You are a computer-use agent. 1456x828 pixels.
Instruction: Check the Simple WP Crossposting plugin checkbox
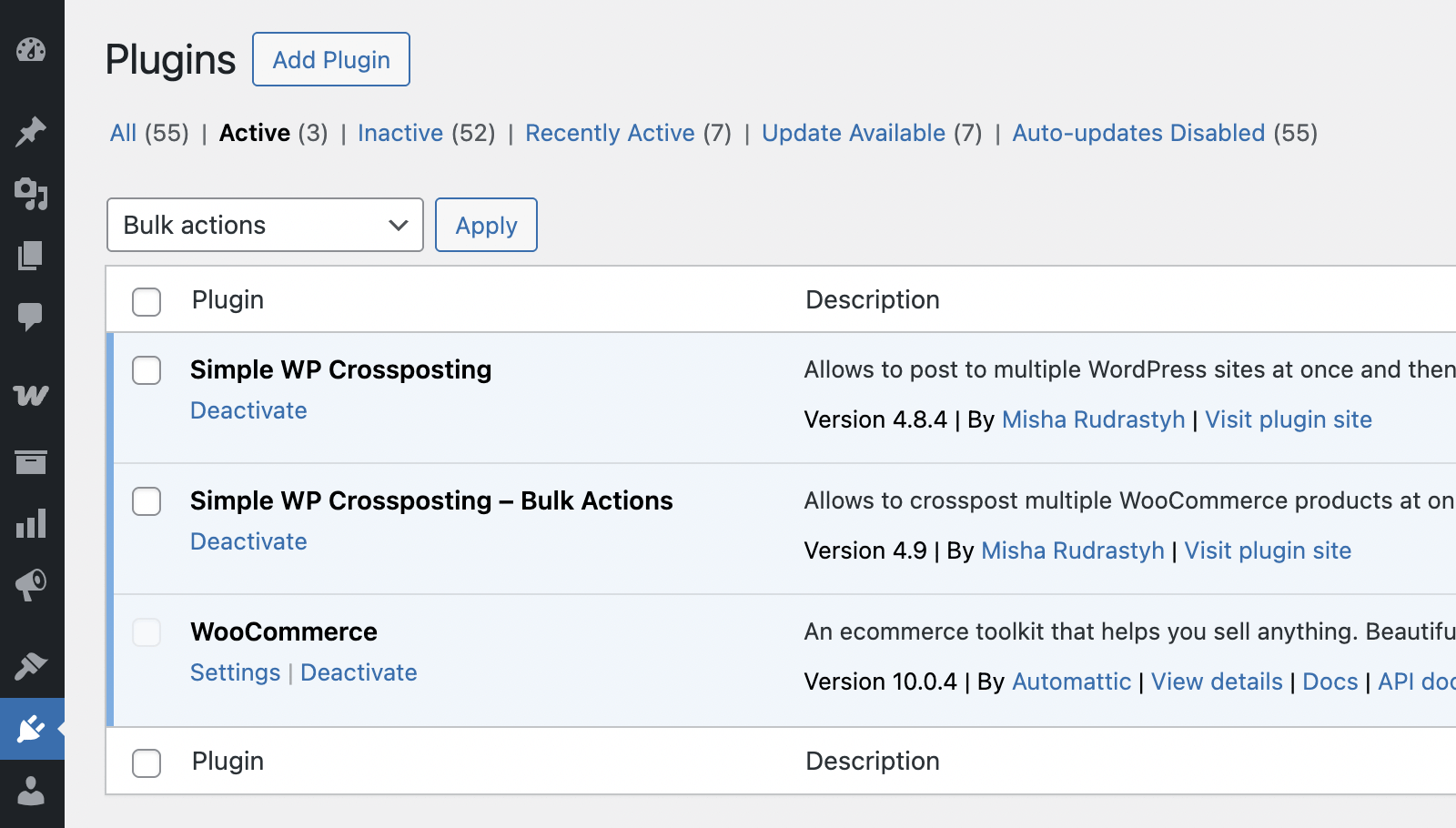147,370
